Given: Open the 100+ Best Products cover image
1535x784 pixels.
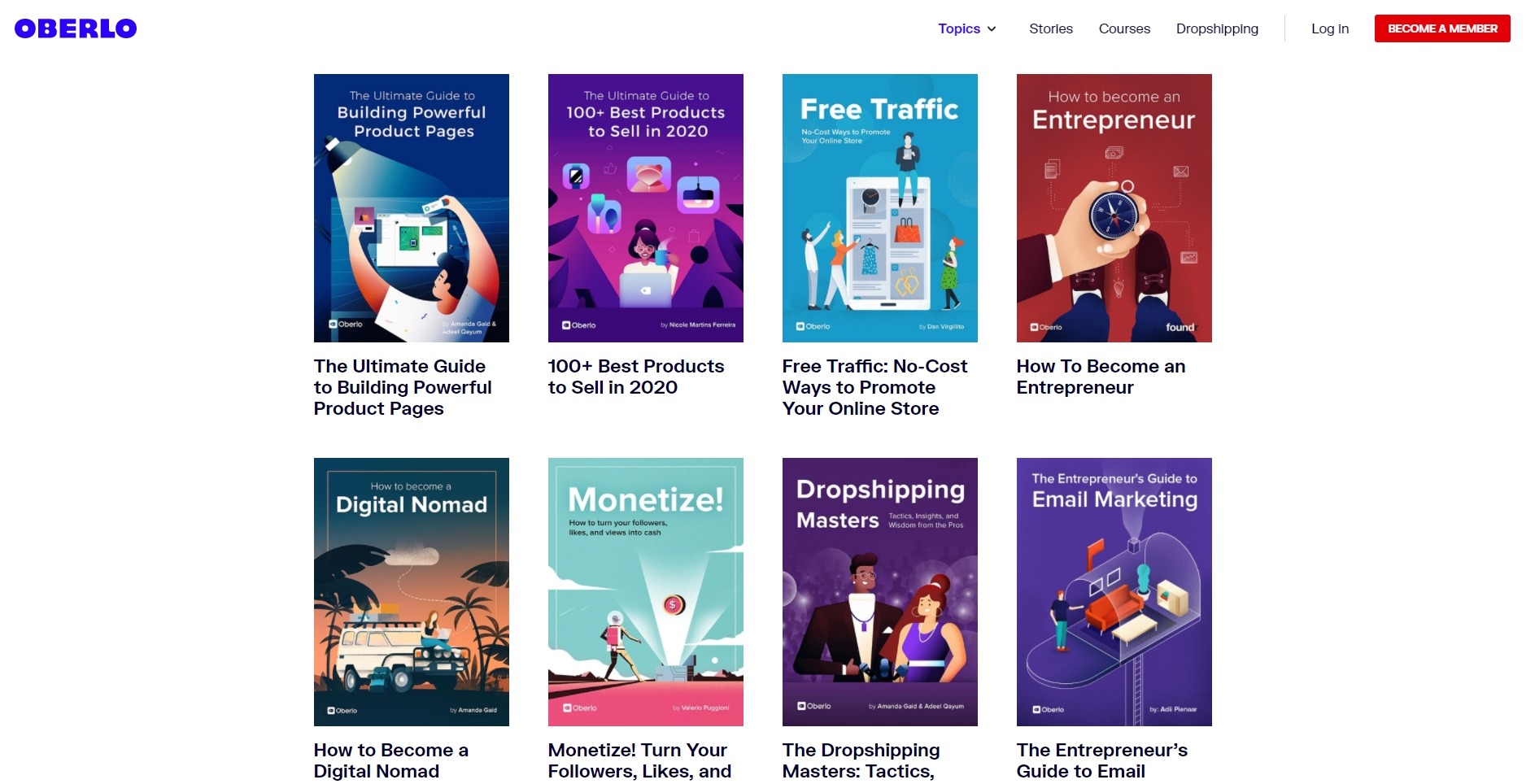Looking at the screenshot, I should [x=646, y=208].
